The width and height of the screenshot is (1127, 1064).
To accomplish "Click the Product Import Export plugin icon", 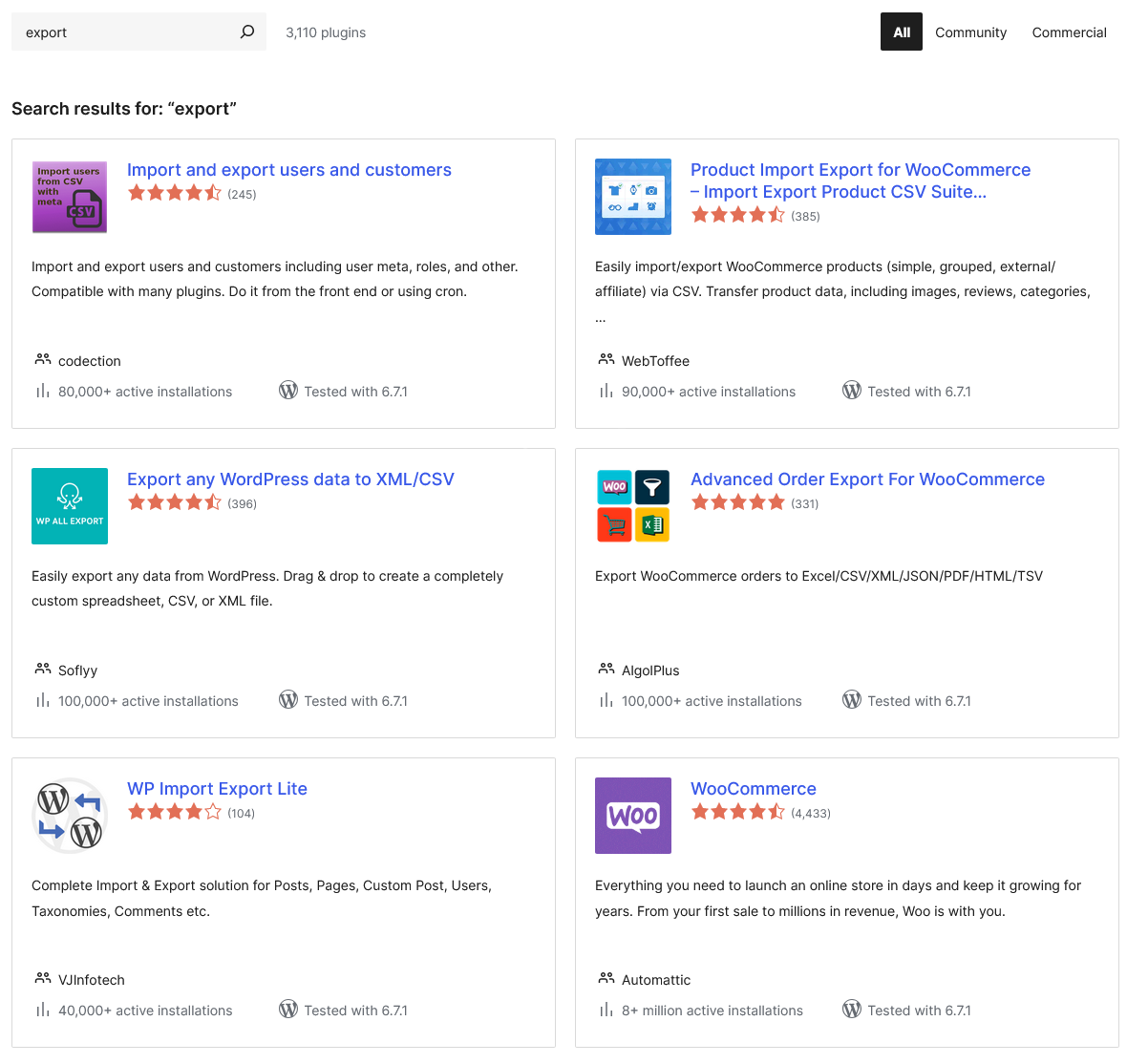I will [x=633, y=197].
